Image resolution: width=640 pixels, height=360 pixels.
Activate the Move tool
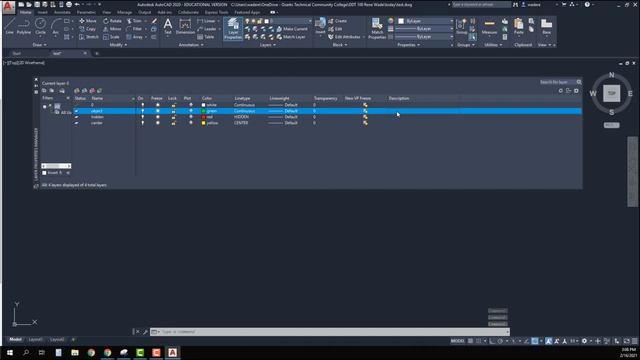(88, 21)
